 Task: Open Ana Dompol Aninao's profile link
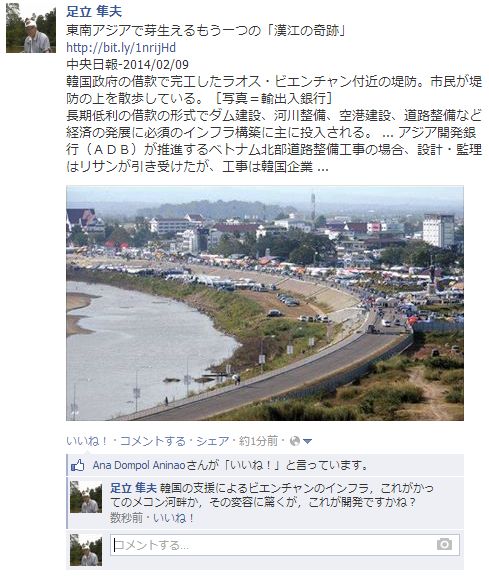pyautogui.click(x=139, y=465)
